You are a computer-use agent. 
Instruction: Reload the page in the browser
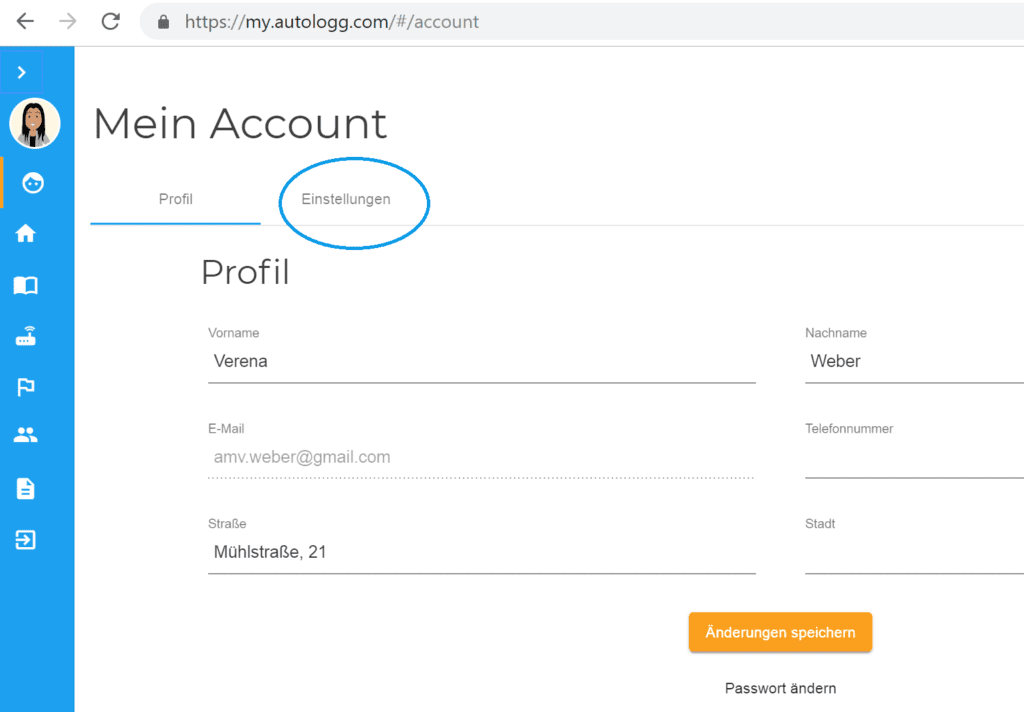(111, 21)
